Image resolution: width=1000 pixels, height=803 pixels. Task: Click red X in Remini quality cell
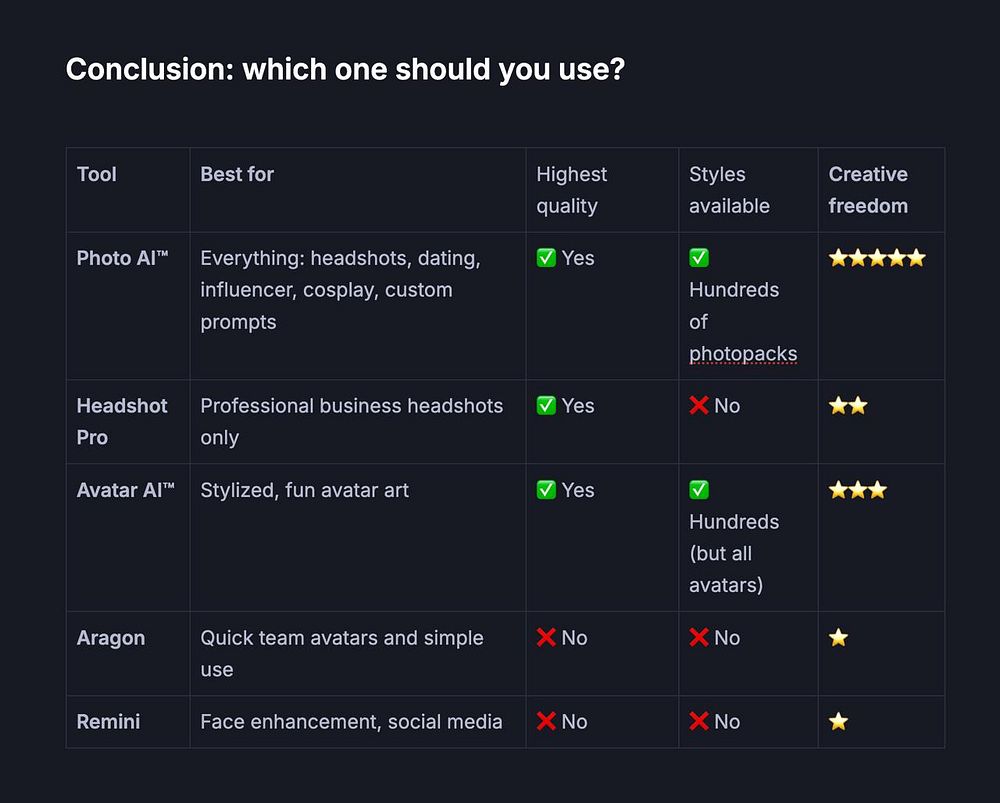pyautogui.click(x=546, y=722)
